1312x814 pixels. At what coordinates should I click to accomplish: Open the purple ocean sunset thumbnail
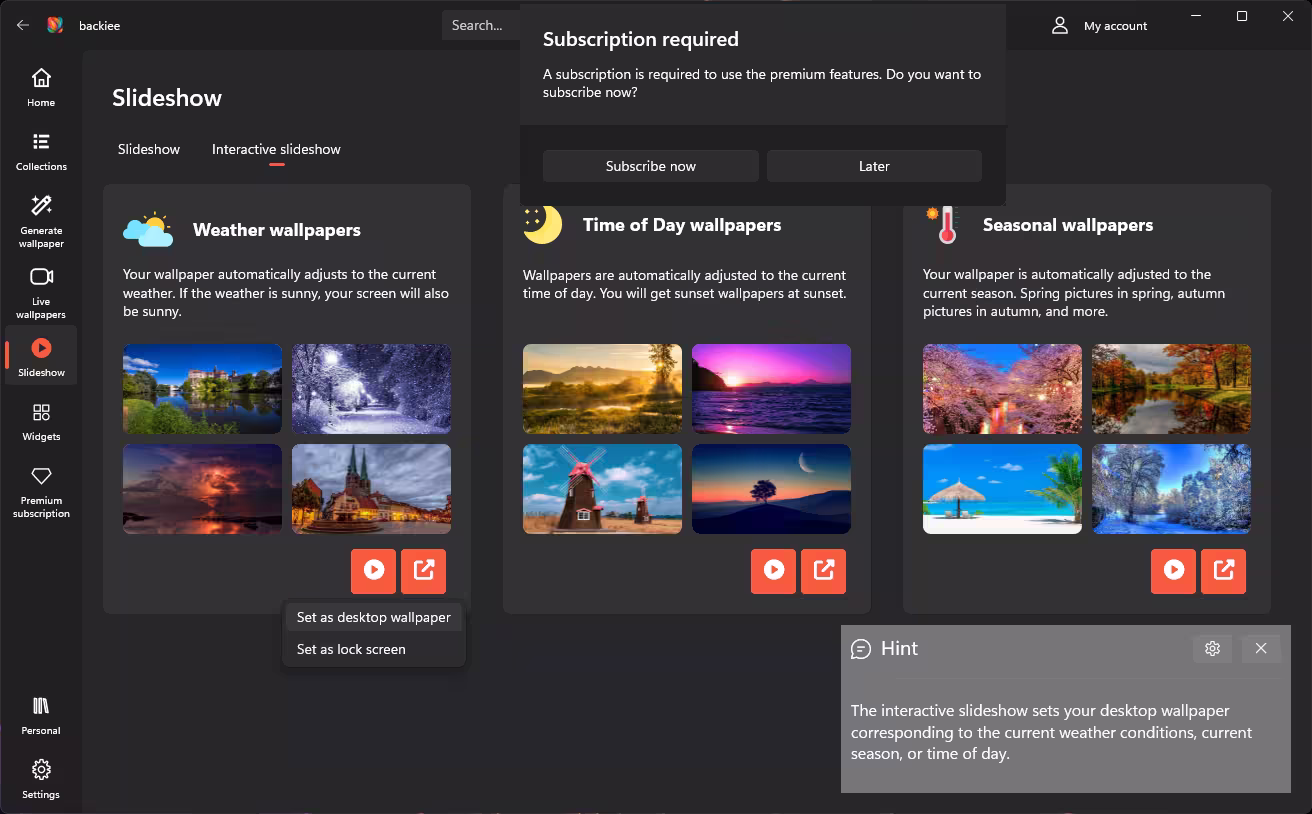coord(771,389)
